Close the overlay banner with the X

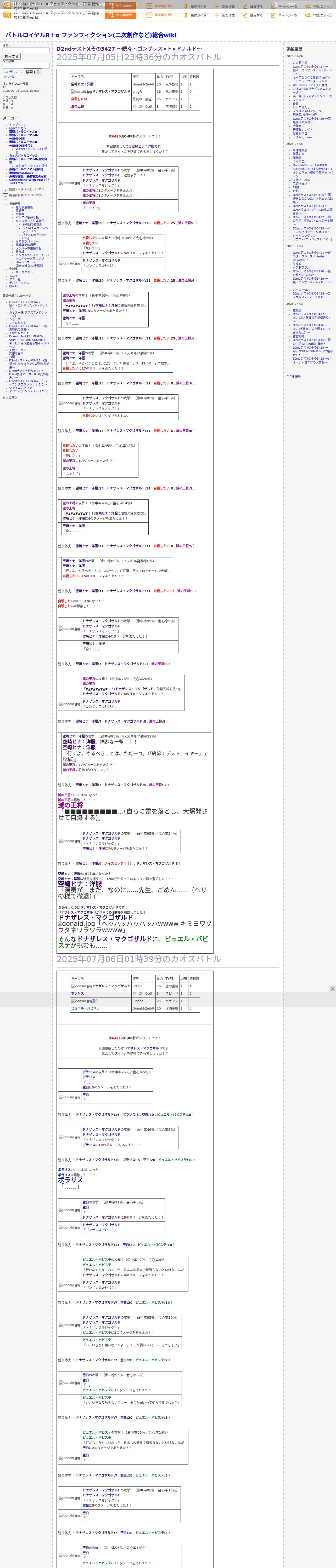(x=332, y=989)
